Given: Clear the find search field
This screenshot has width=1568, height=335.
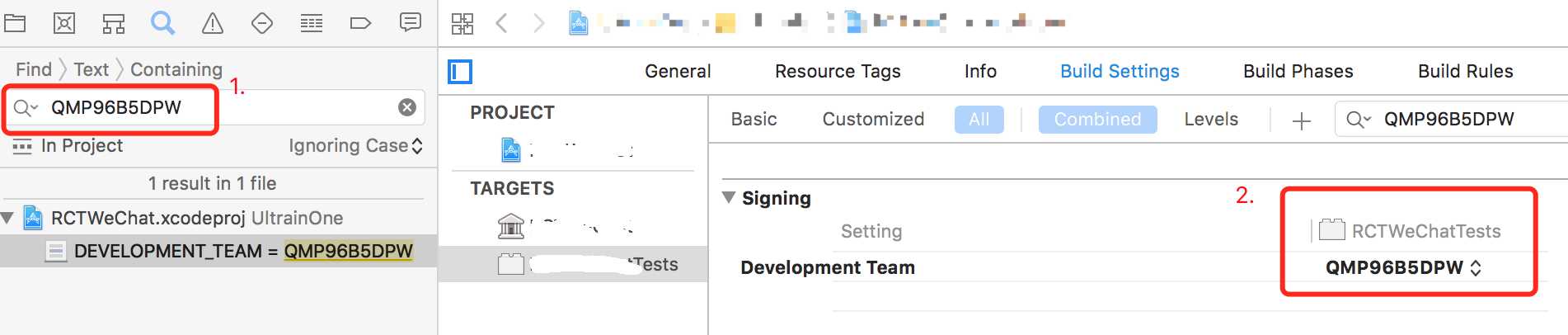Looking at the screenshot, I should click(407, 107).
